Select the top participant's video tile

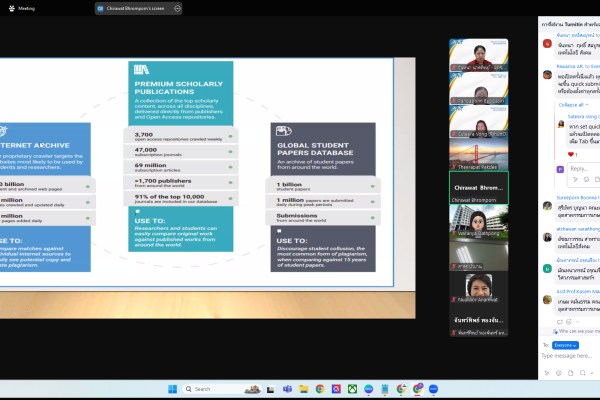click(479, 55)
